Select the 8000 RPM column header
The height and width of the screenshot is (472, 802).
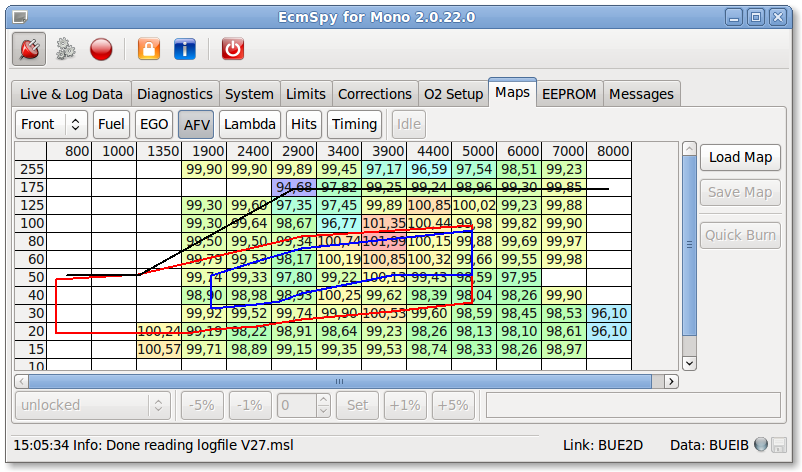[x=609, y=151]
